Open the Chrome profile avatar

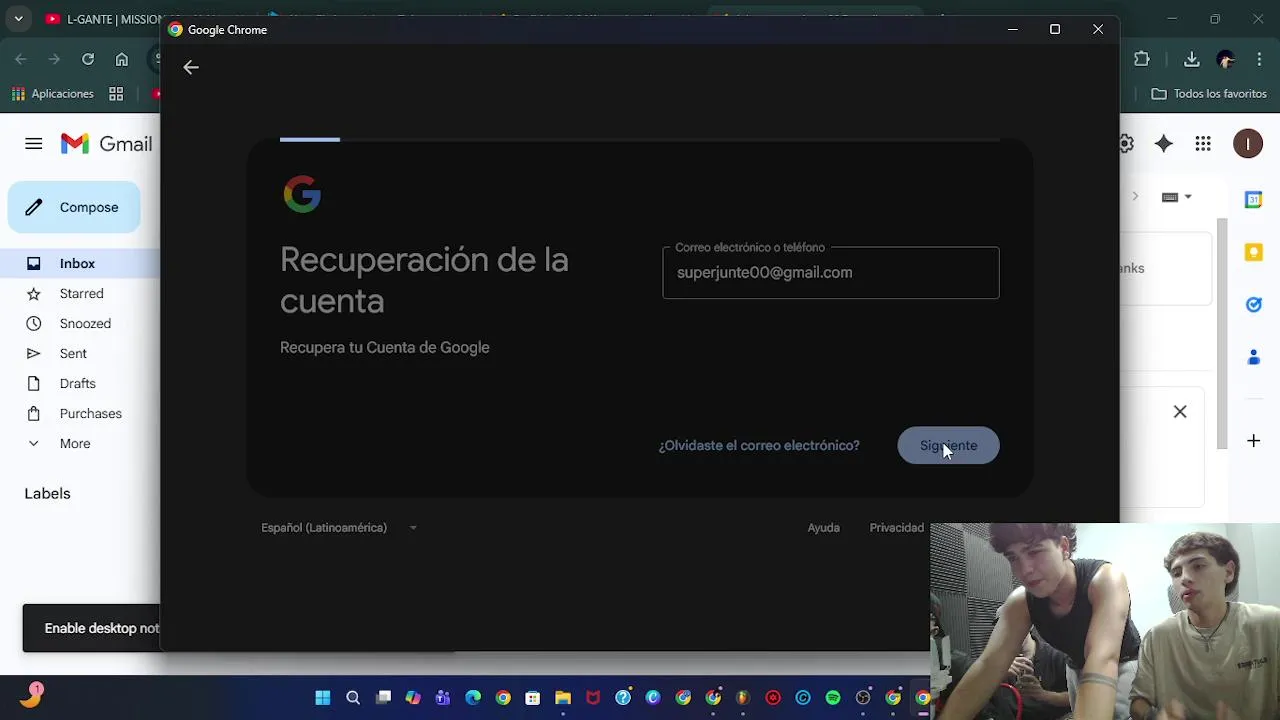1226,59
